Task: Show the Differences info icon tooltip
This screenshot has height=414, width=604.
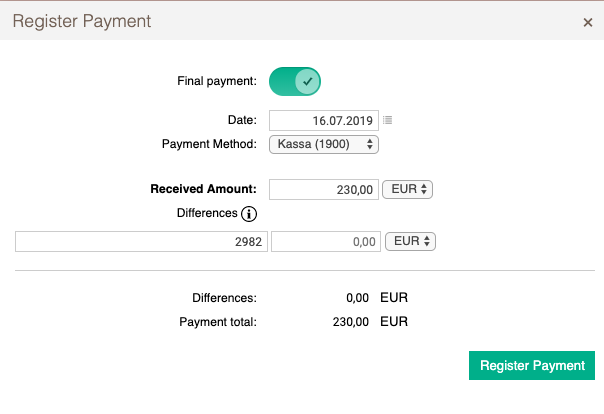Action: click(249, 214)
